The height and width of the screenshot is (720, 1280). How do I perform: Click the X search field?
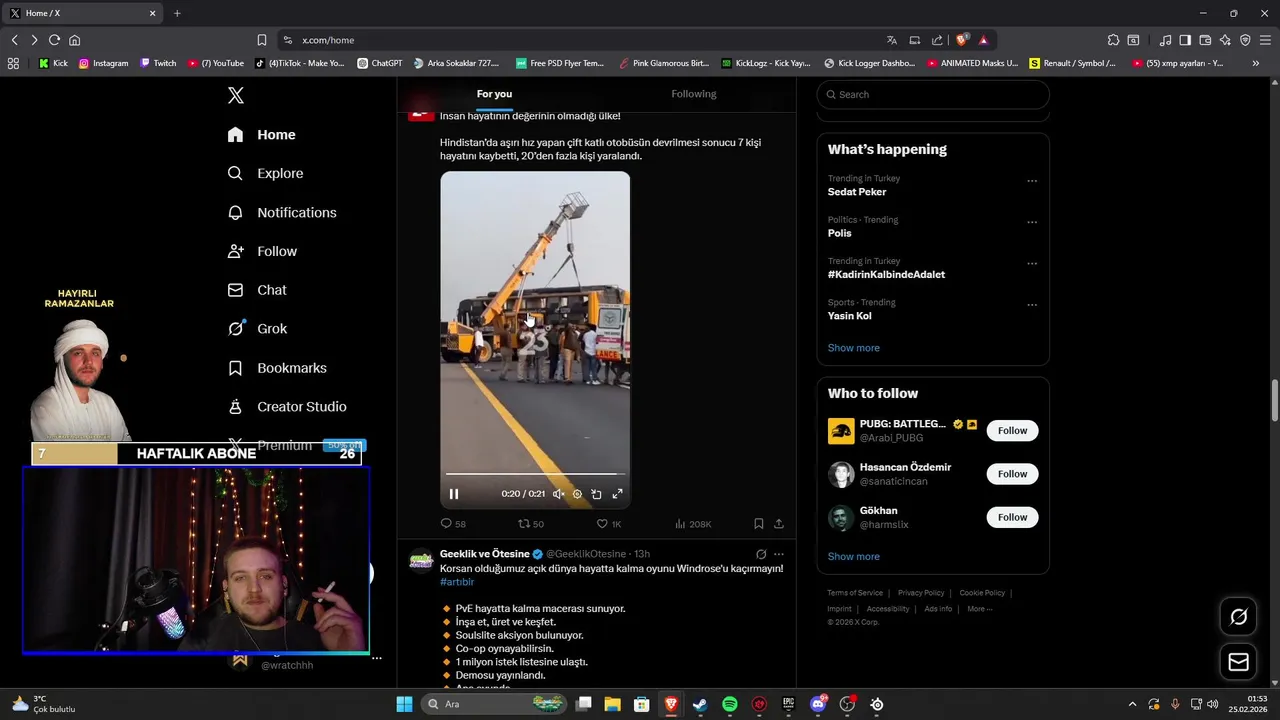coord(933,94)
